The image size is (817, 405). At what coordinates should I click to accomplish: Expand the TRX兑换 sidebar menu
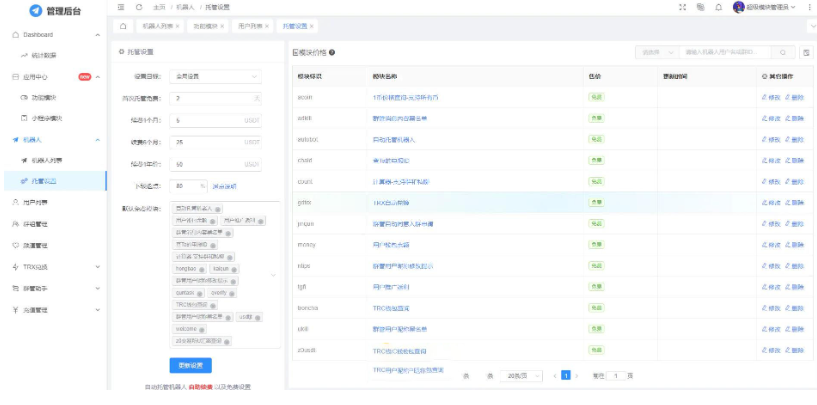tap(97, 267)
